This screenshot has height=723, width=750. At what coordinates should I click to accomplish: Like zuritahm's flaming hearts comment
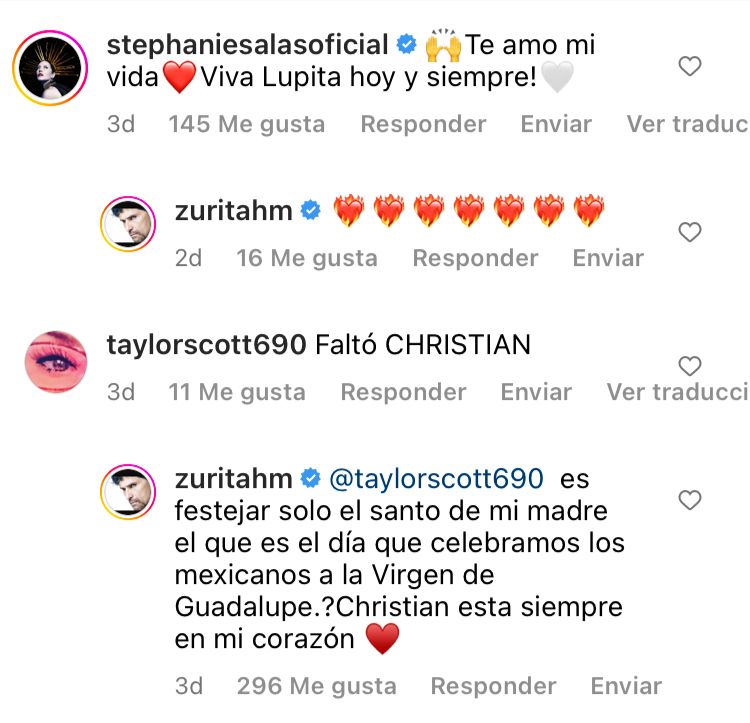point(690,232)
